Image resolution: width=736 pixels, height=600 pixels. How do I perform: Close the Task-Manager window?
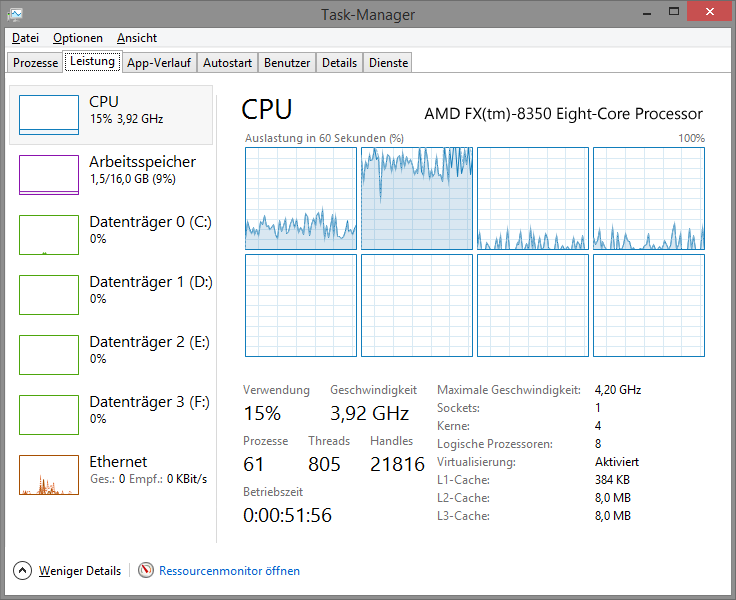710,11
